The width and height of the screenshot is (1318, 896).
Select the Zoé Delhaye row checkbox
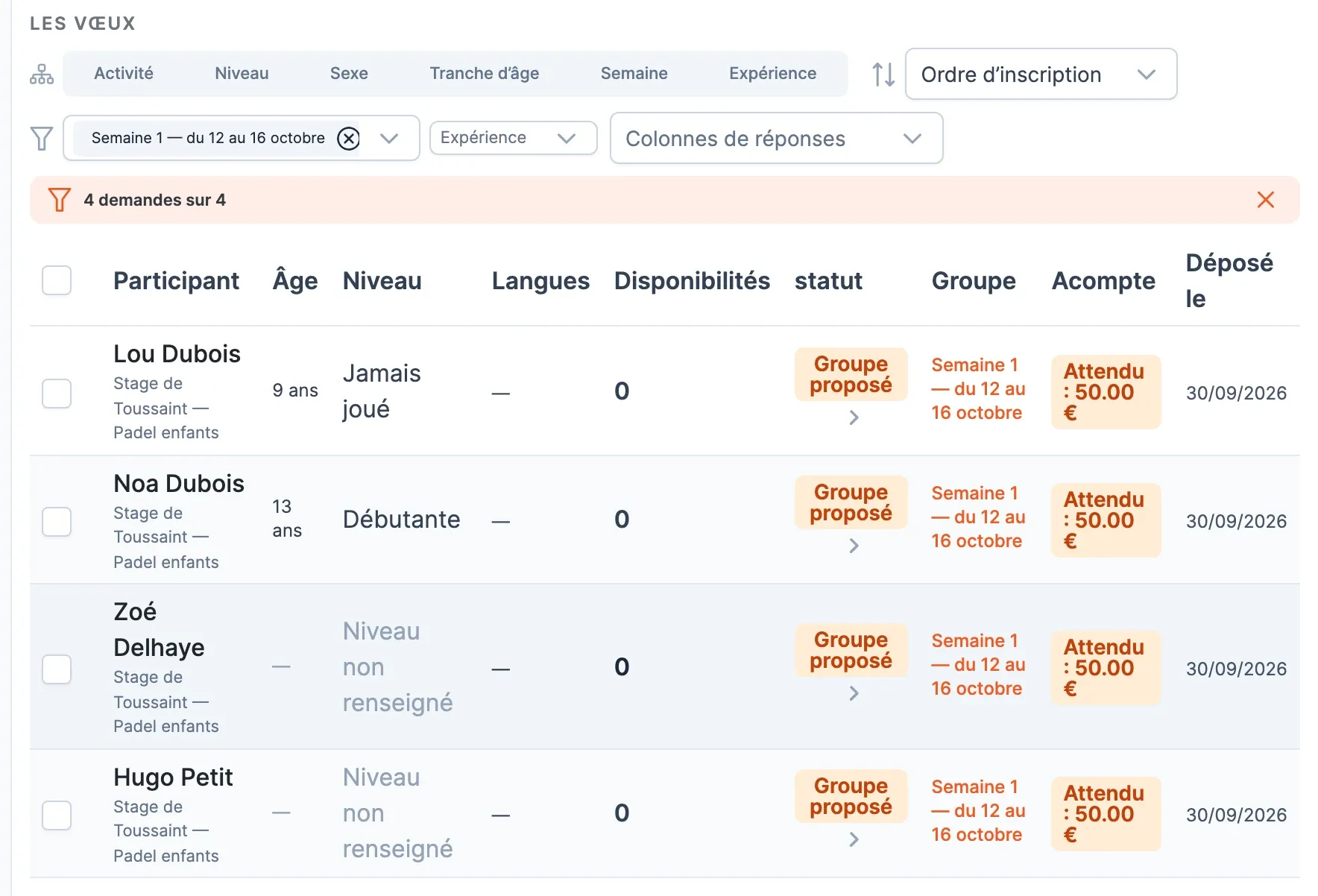click(x=57, y=669)
